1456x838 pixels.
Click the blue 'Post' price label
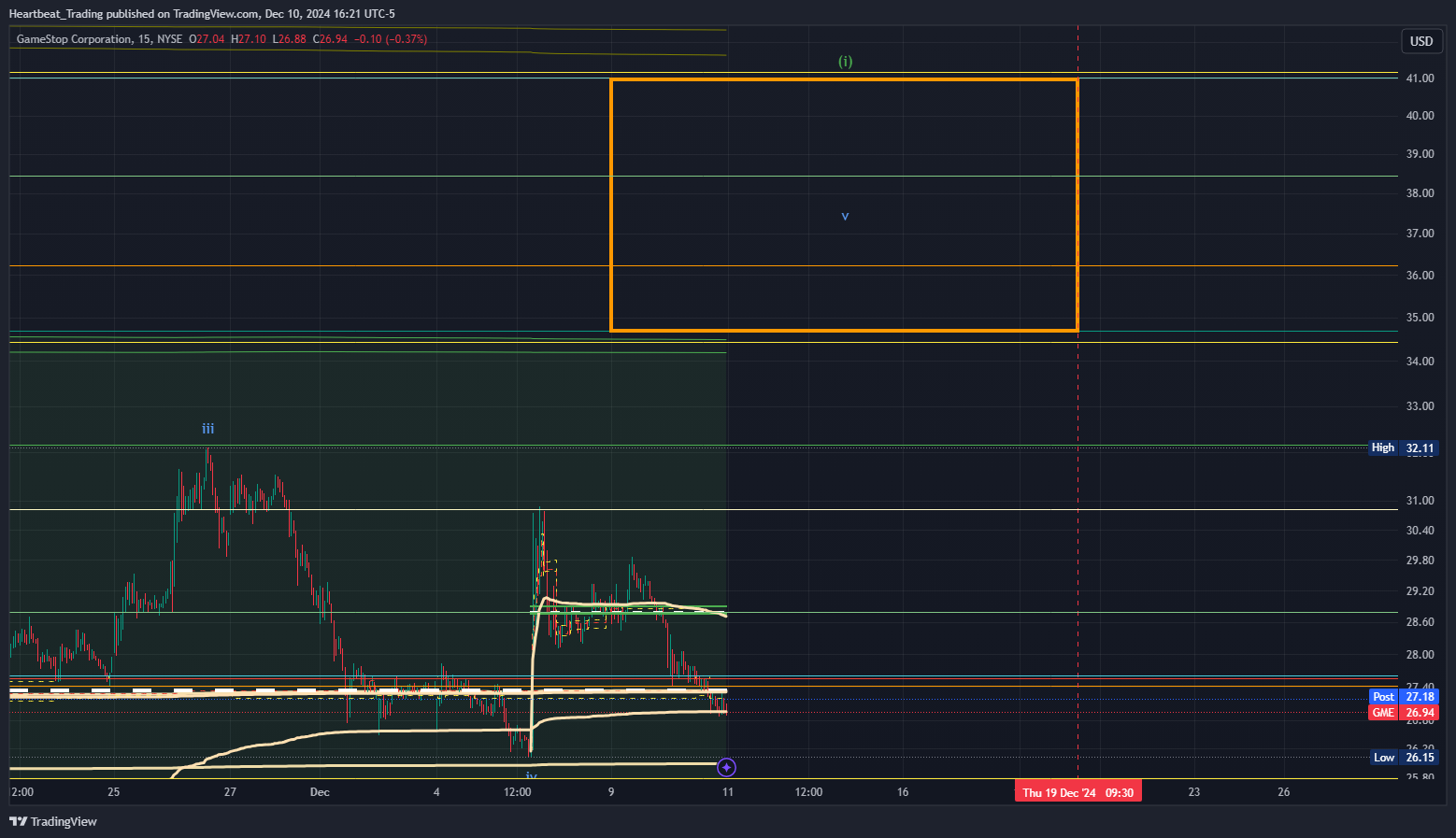pyautogui.click(x=1383, y=697)
